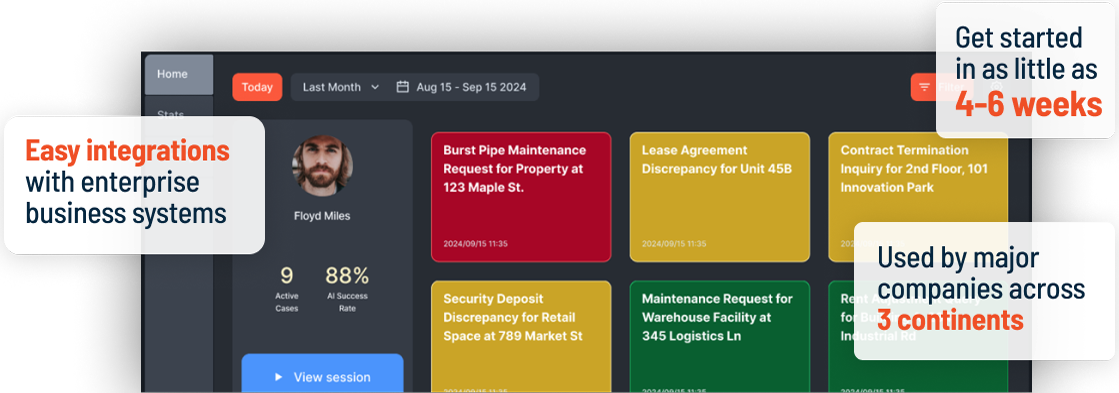The width and height of the screenshot is (1119, 393).
Task: Click the Last Month chevron arrow
Action: pos(375,87)
